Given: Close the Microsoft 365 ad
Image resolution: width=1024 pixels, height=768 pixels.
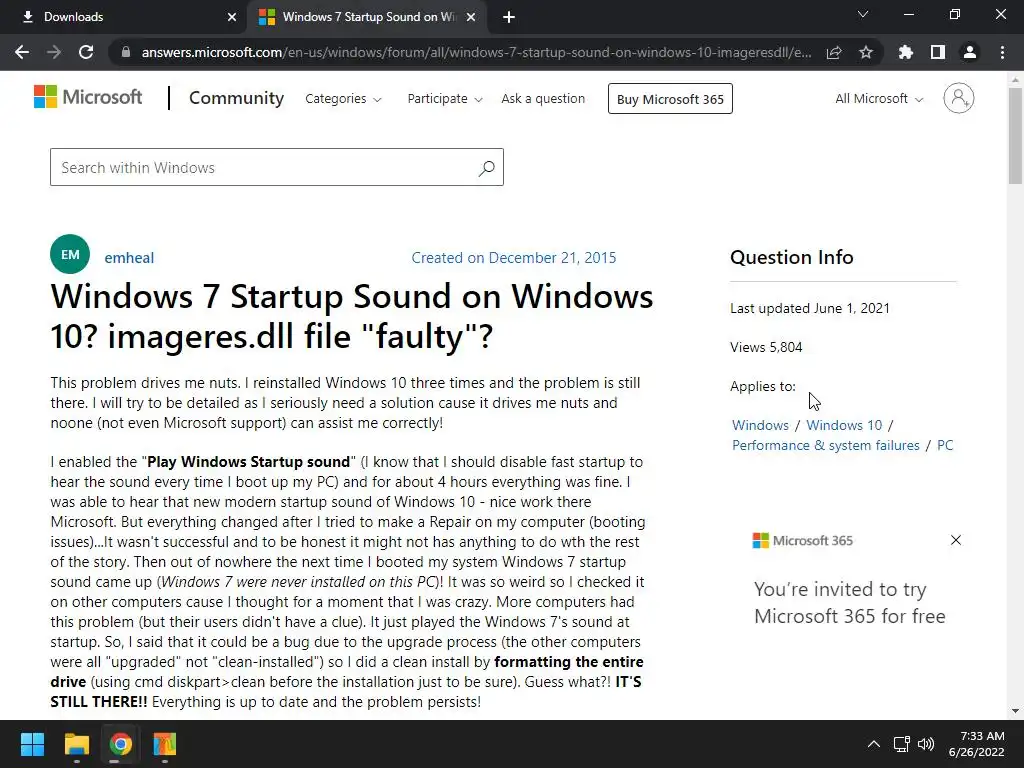Looking at the screenshot, I should 956,540.
